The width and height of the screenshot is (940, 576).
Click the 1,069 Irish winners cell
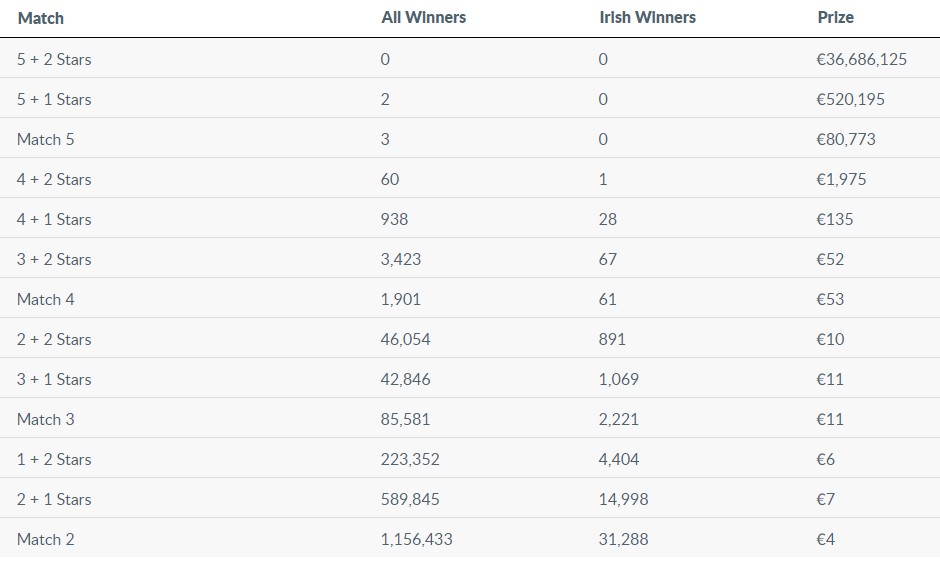[x=619, y=379]
